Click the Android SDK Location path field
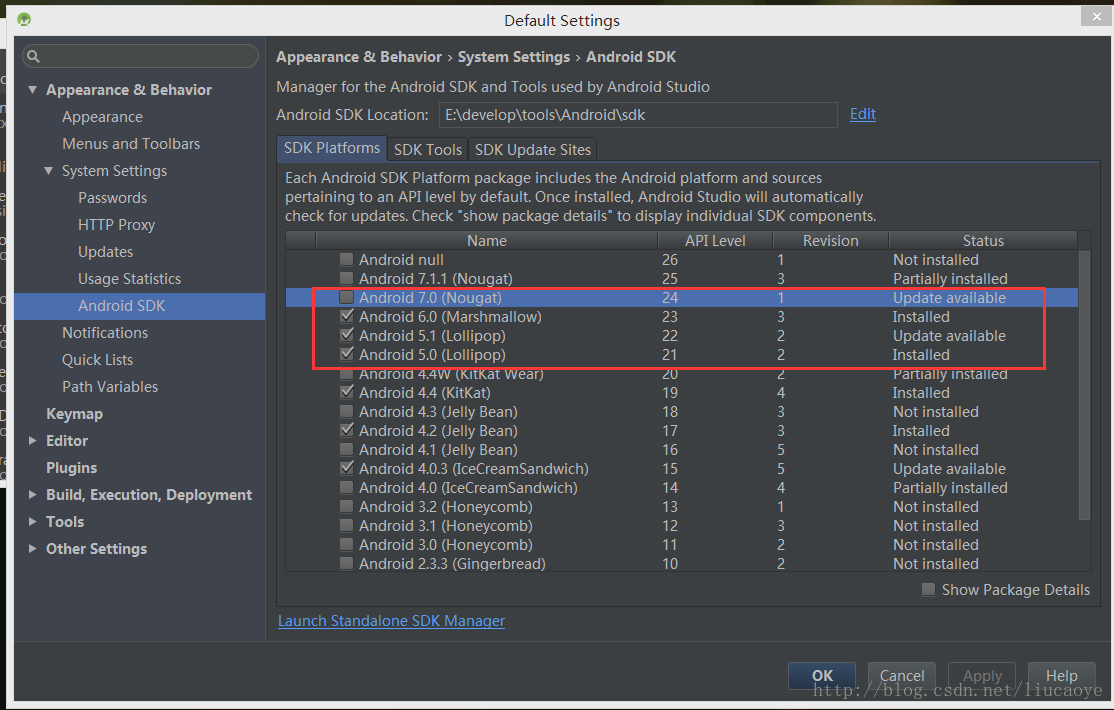The image size is (1114, 710). (x=638, y=114)
